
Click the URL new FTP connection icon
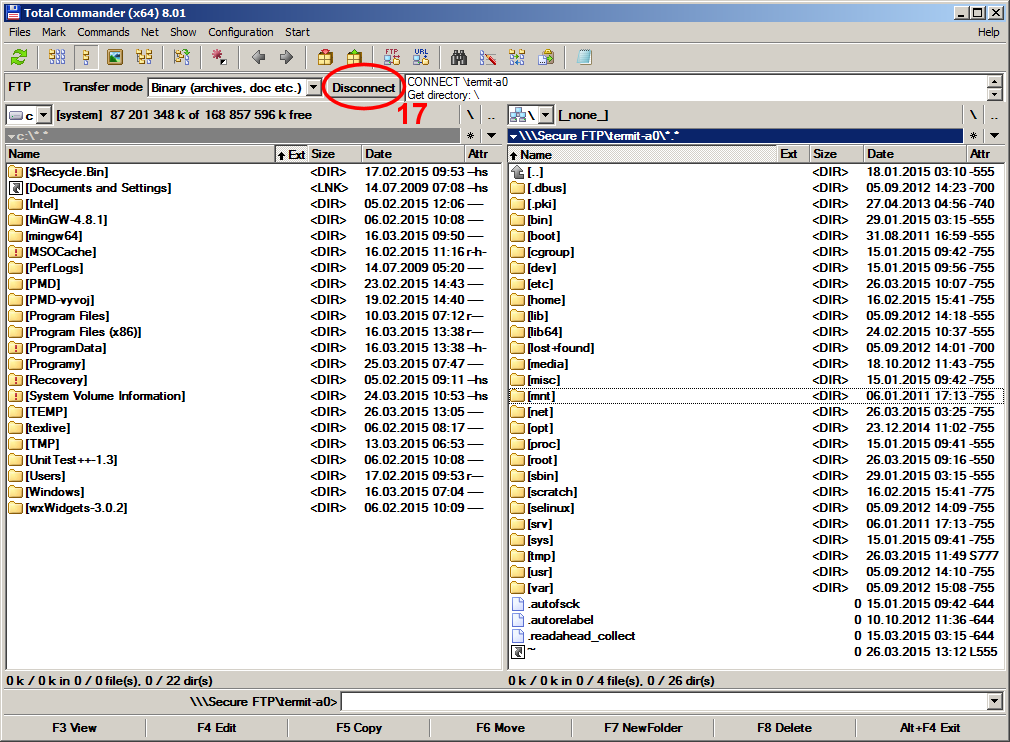421,57
